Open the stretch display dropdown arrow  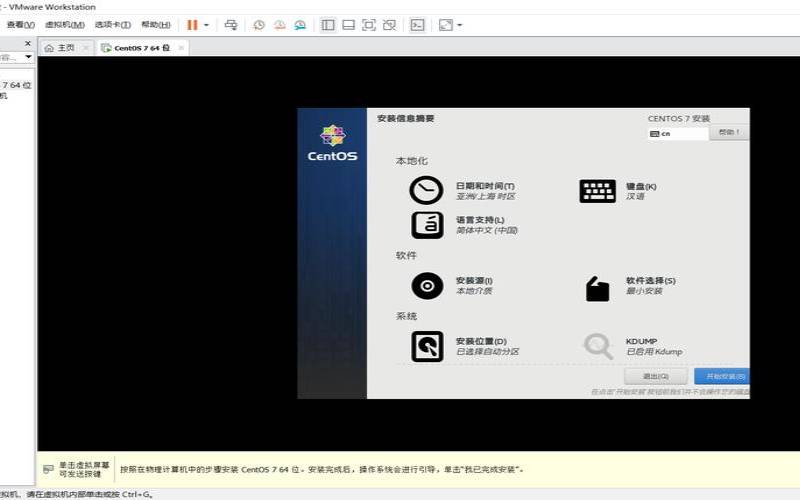click(x=459, y=25)
